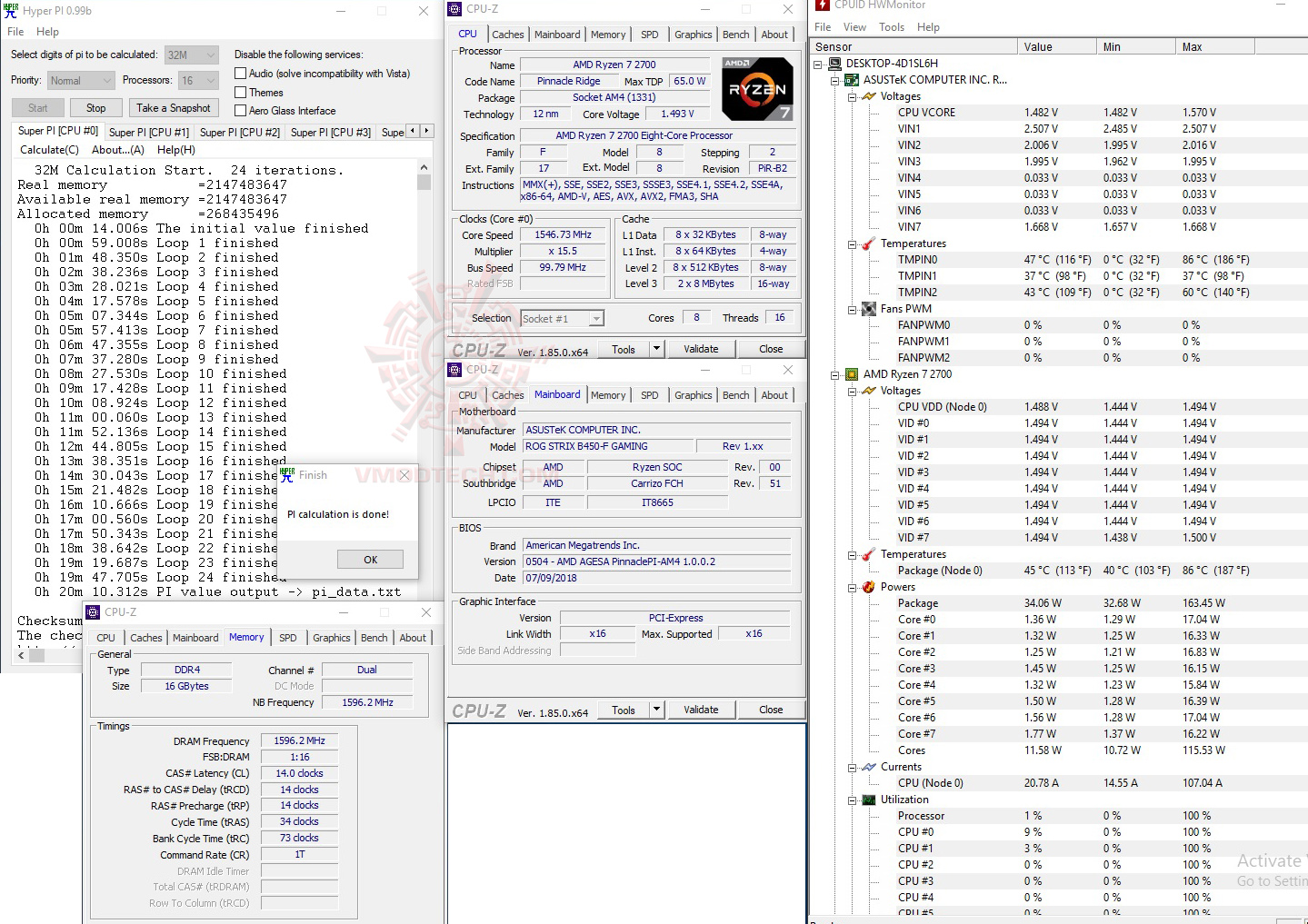Open Tools dropdown arrow in CPU-Z Processor window
The height and width of the screenshot is (924, 1308).
point(656,349)
